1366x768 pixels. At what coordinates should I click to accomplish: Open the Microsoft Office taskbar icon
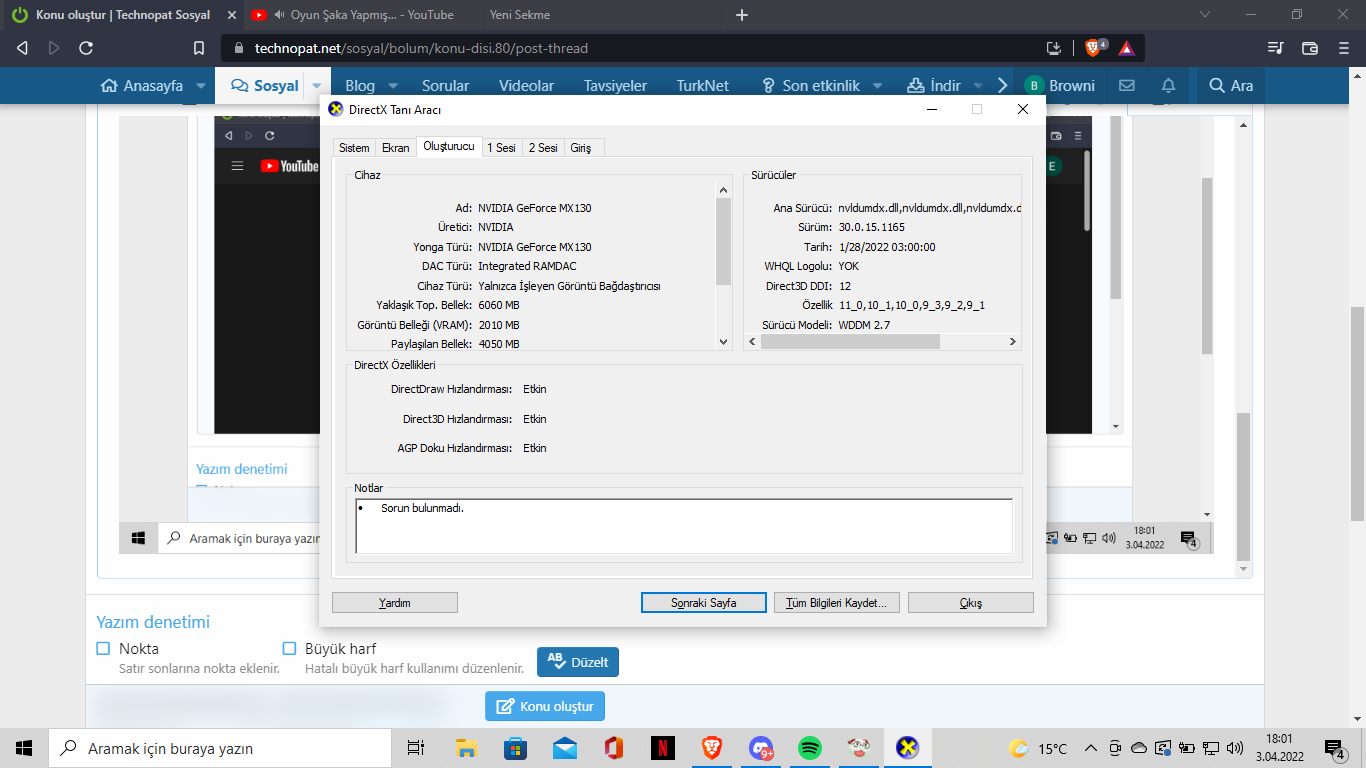click(x=614, y=748)
